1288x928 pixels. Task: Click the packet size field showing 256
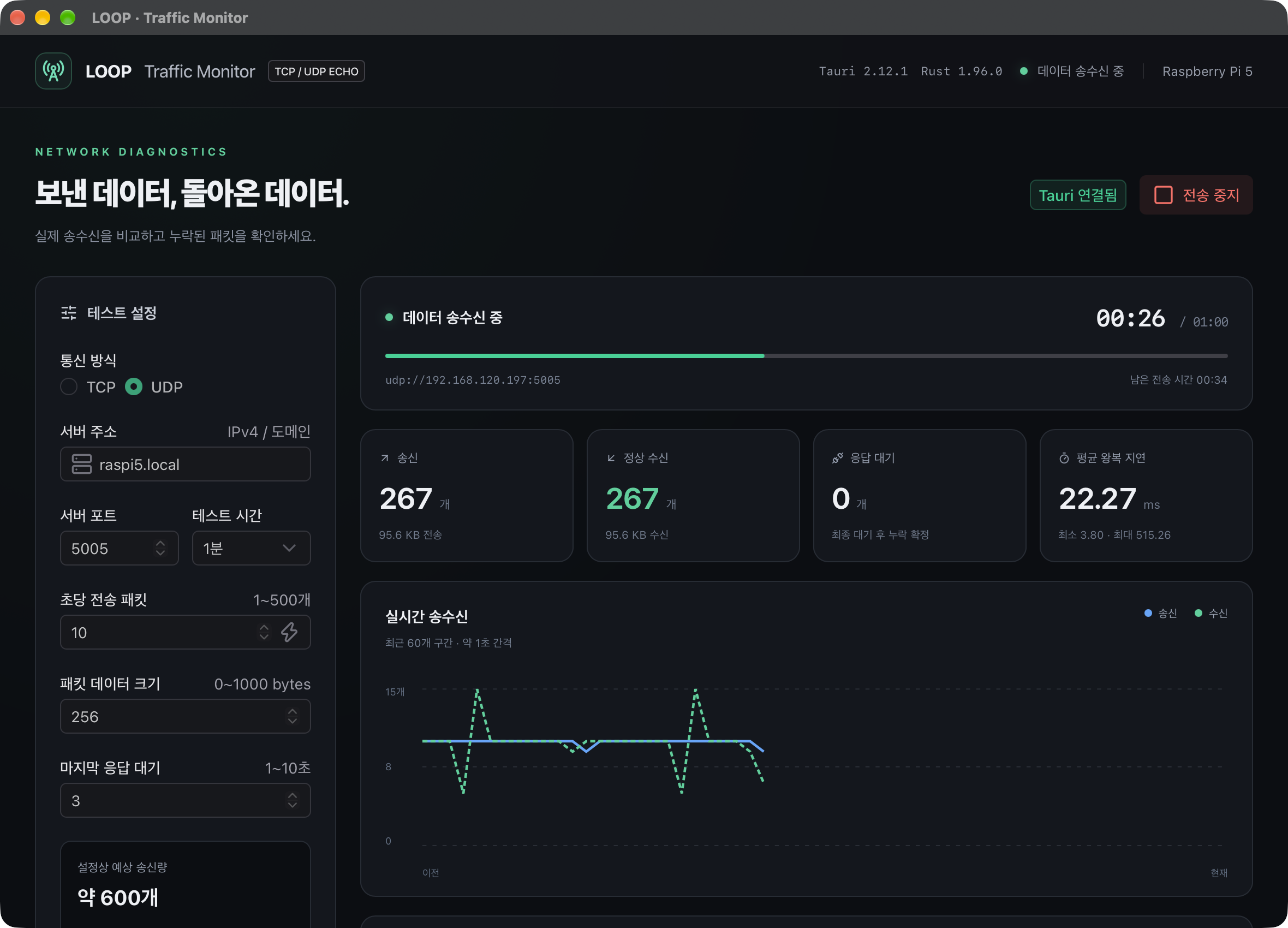[x=185, y=716]
